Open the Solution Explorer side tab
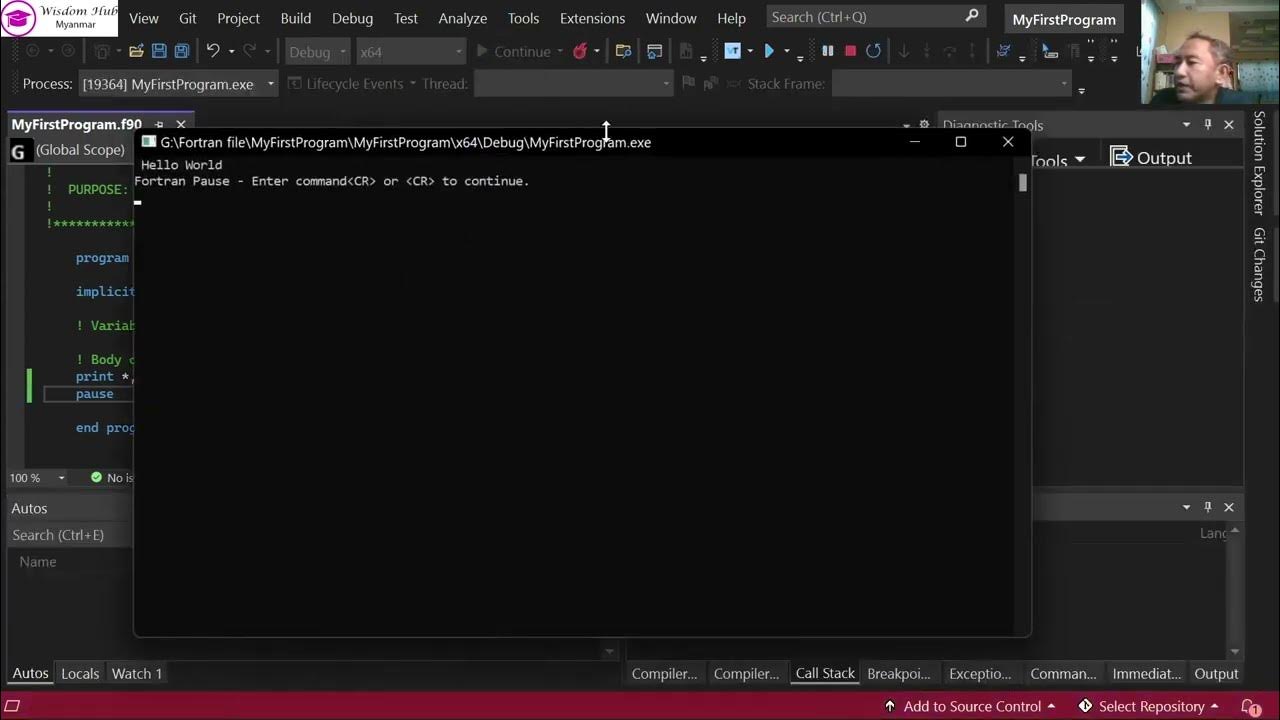This screenshot has height=720, width=1280. click(x=1259, y=163)
